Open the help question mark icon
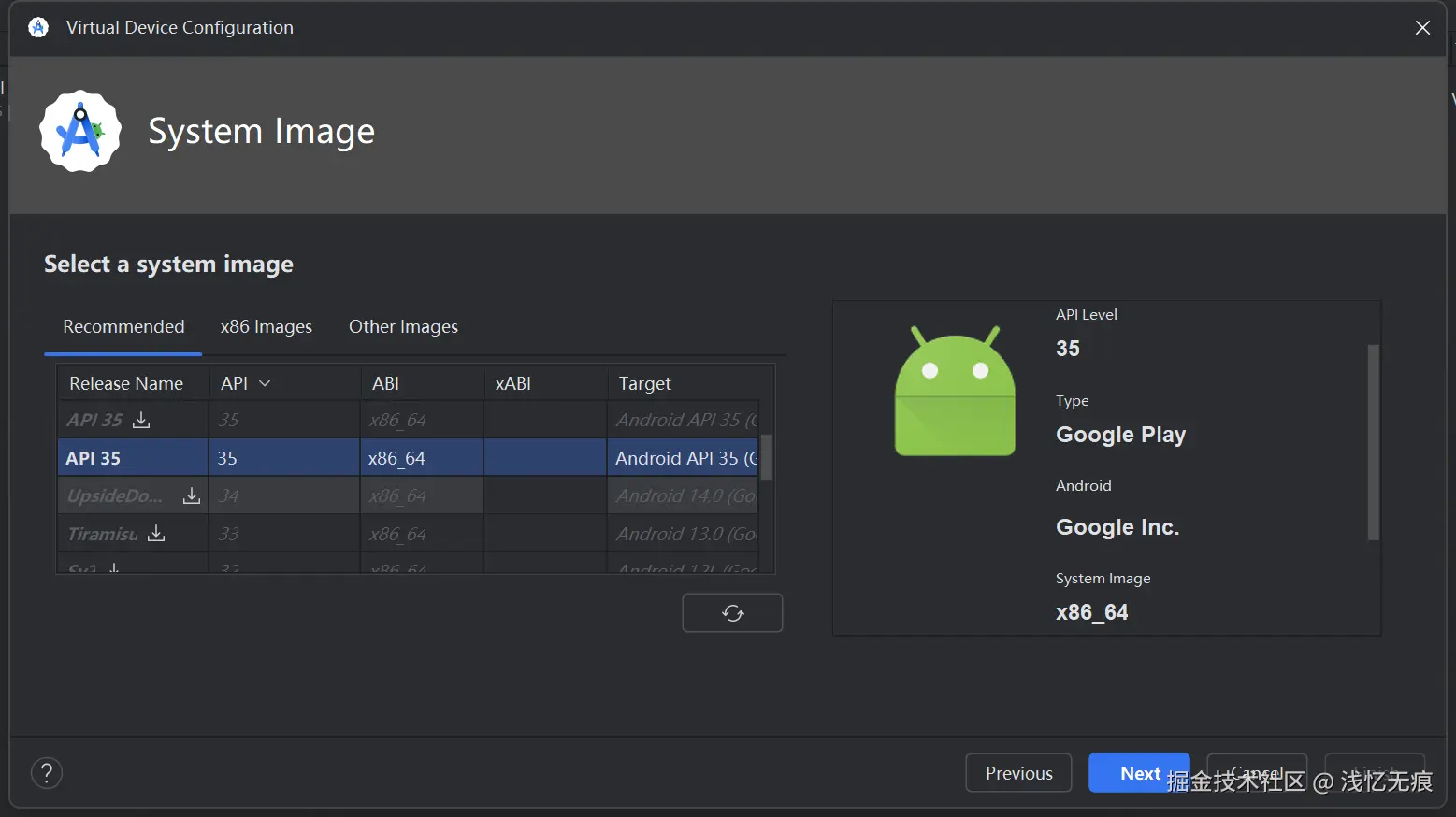Screen dimensions: 1456x817 [x=47, y=773]
